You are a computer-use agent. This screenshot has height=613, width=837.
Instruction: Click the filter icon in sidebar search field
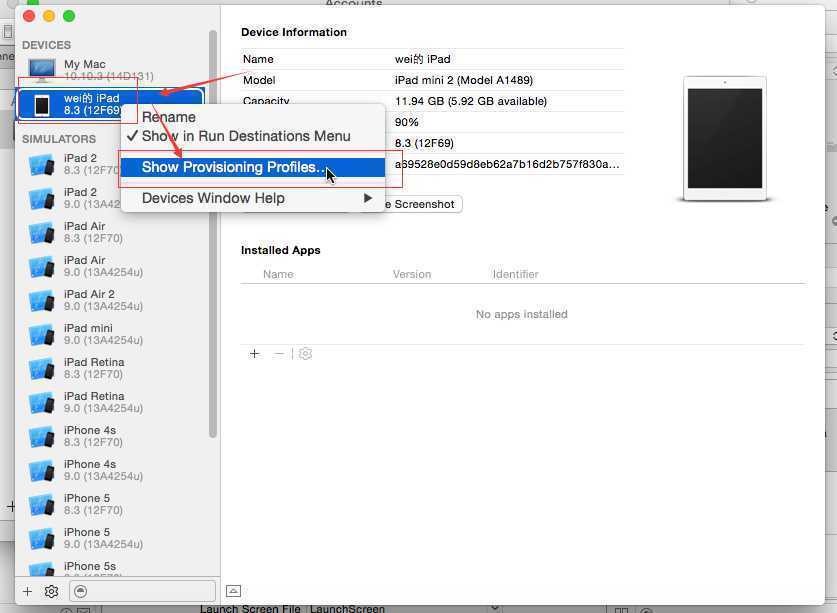point(81,591)
